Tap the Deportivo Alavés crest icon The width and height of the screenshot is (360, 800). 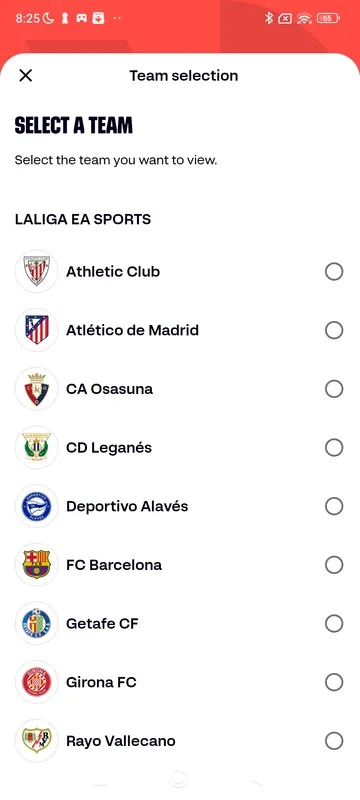pos(37,506)
